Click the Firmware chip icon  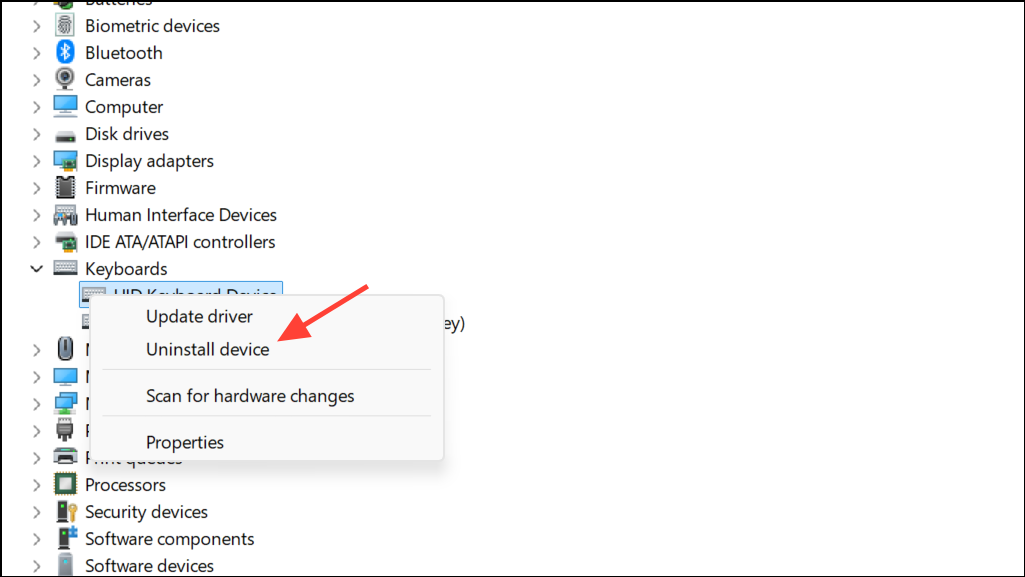tap(65, 188)
